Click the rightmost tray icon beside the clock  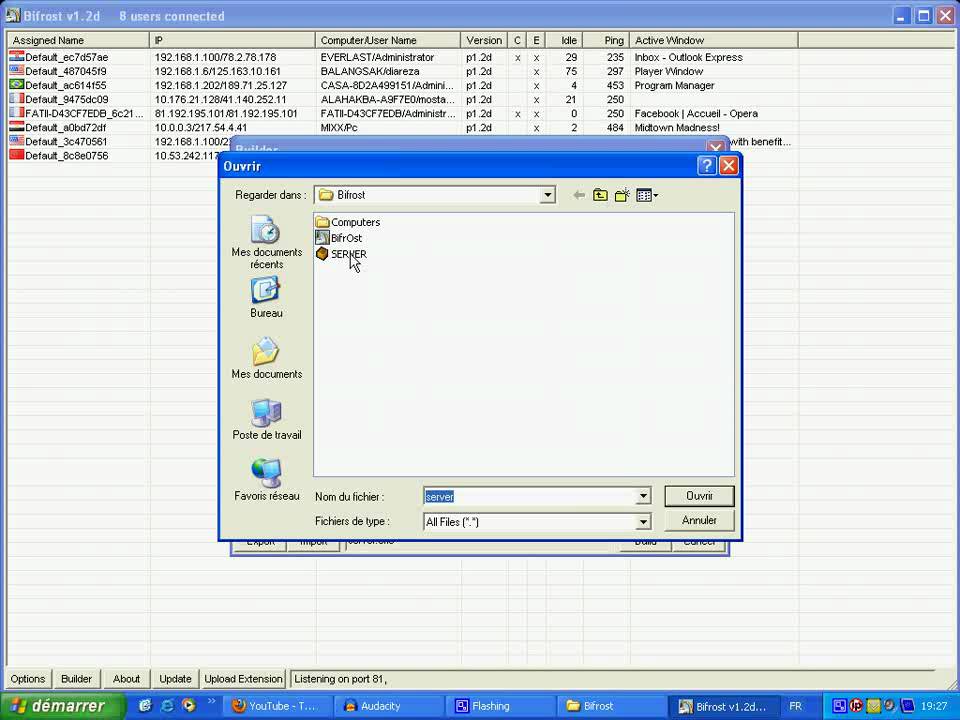point(907,706)
